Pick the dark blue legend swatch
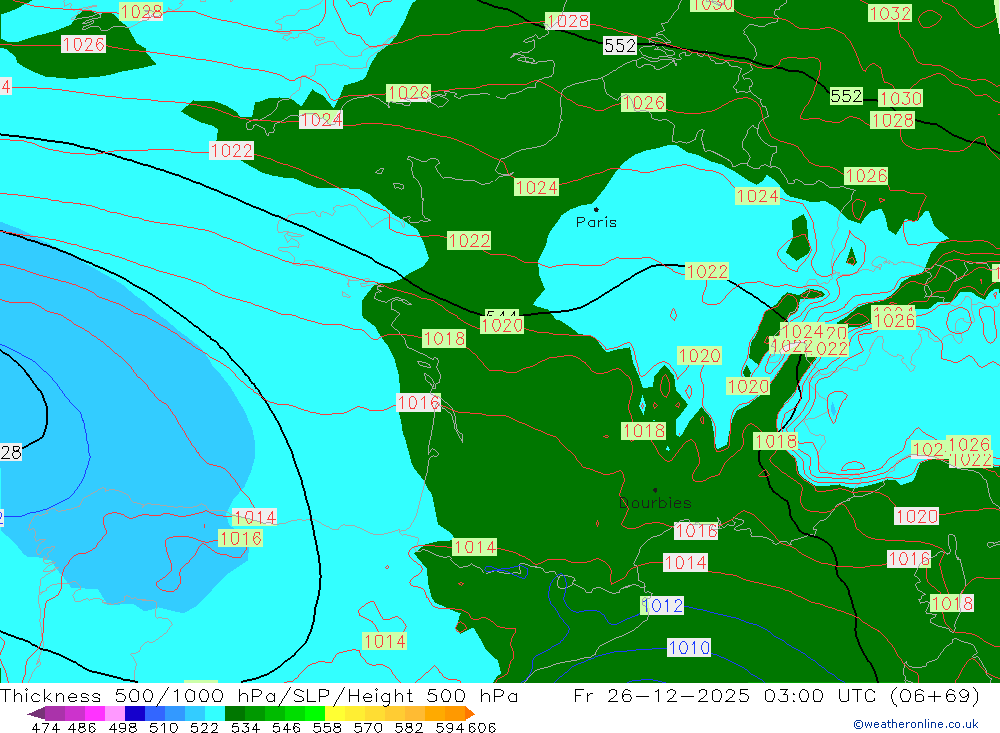This screenshot has height=733, width=1000. point(135,713)
